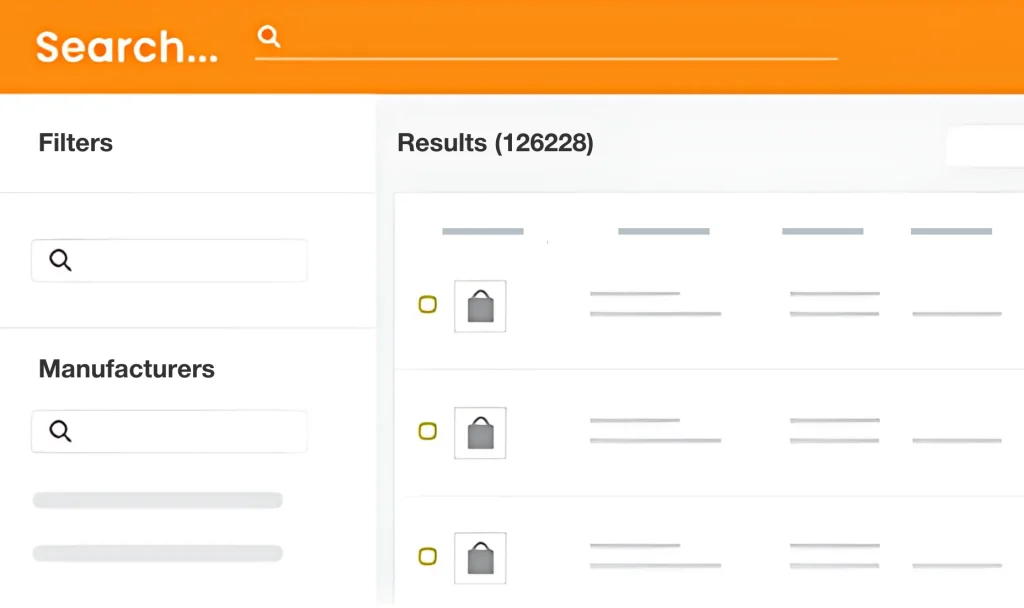Open the second row's shopping bag icon
The width and height of the screenshot is (1024, 608).
(480, 433)
